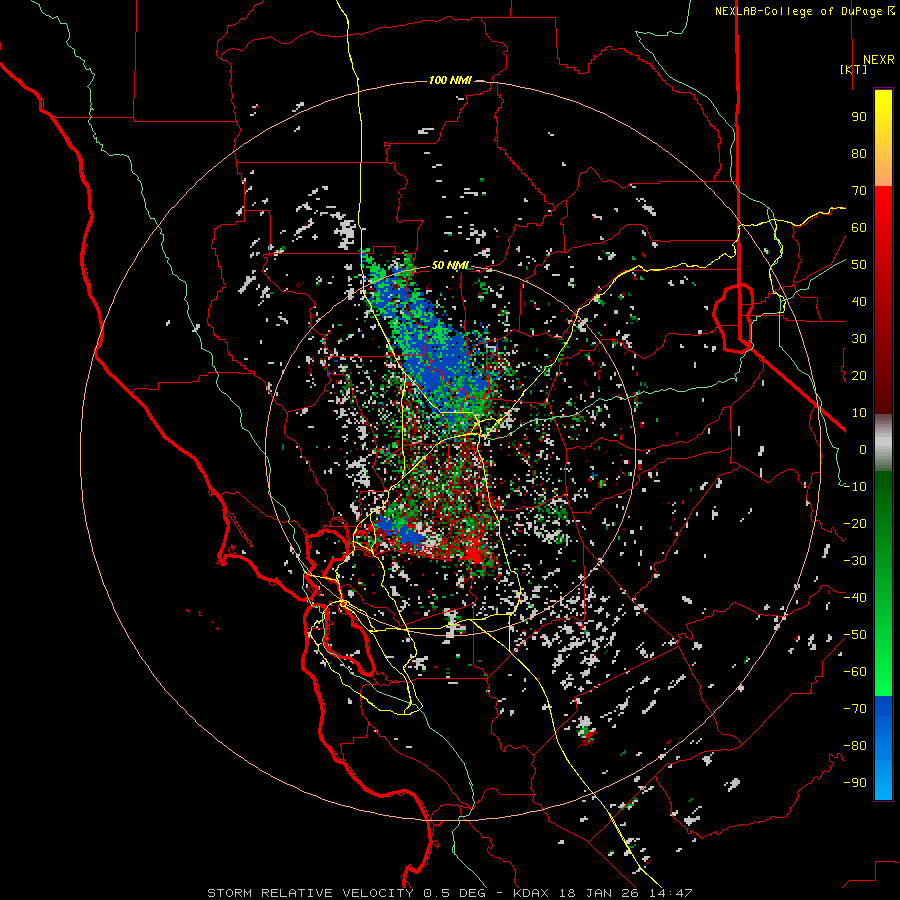Click the -60 value on velocity scale
Viewport: 900px width, 900px height.
click(855, 672)
